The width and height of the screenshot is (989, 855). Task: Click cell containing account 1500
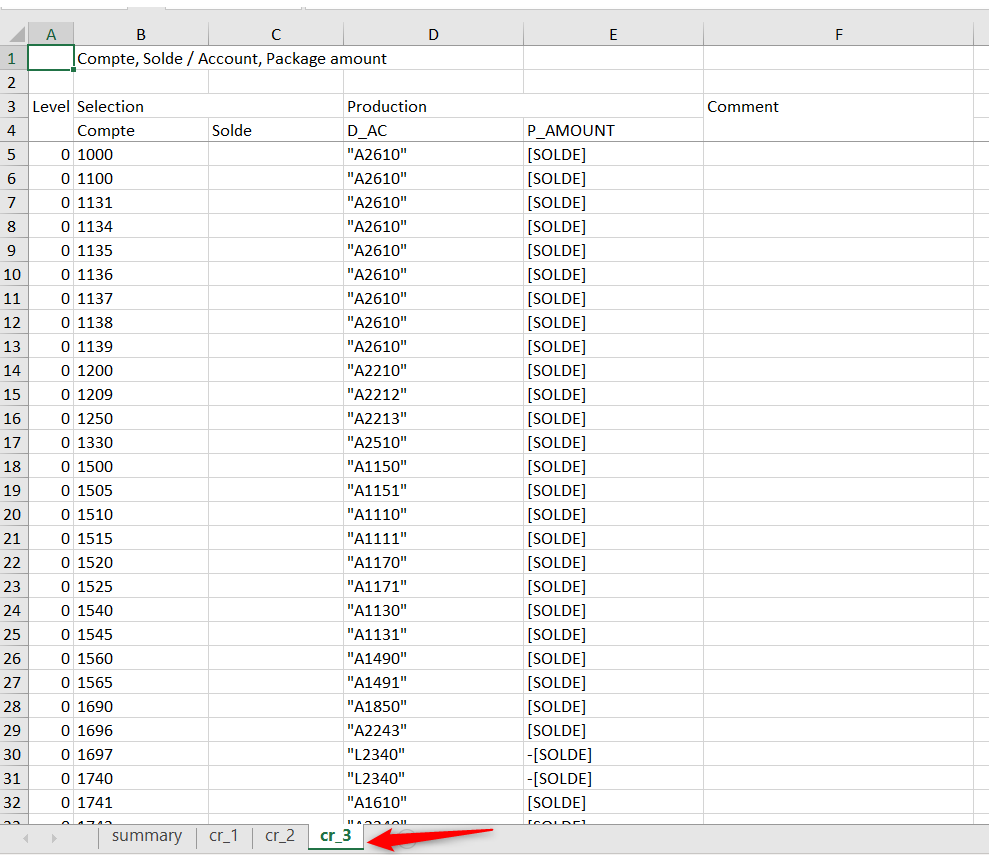pyautogui.click(x=141, y=466)
